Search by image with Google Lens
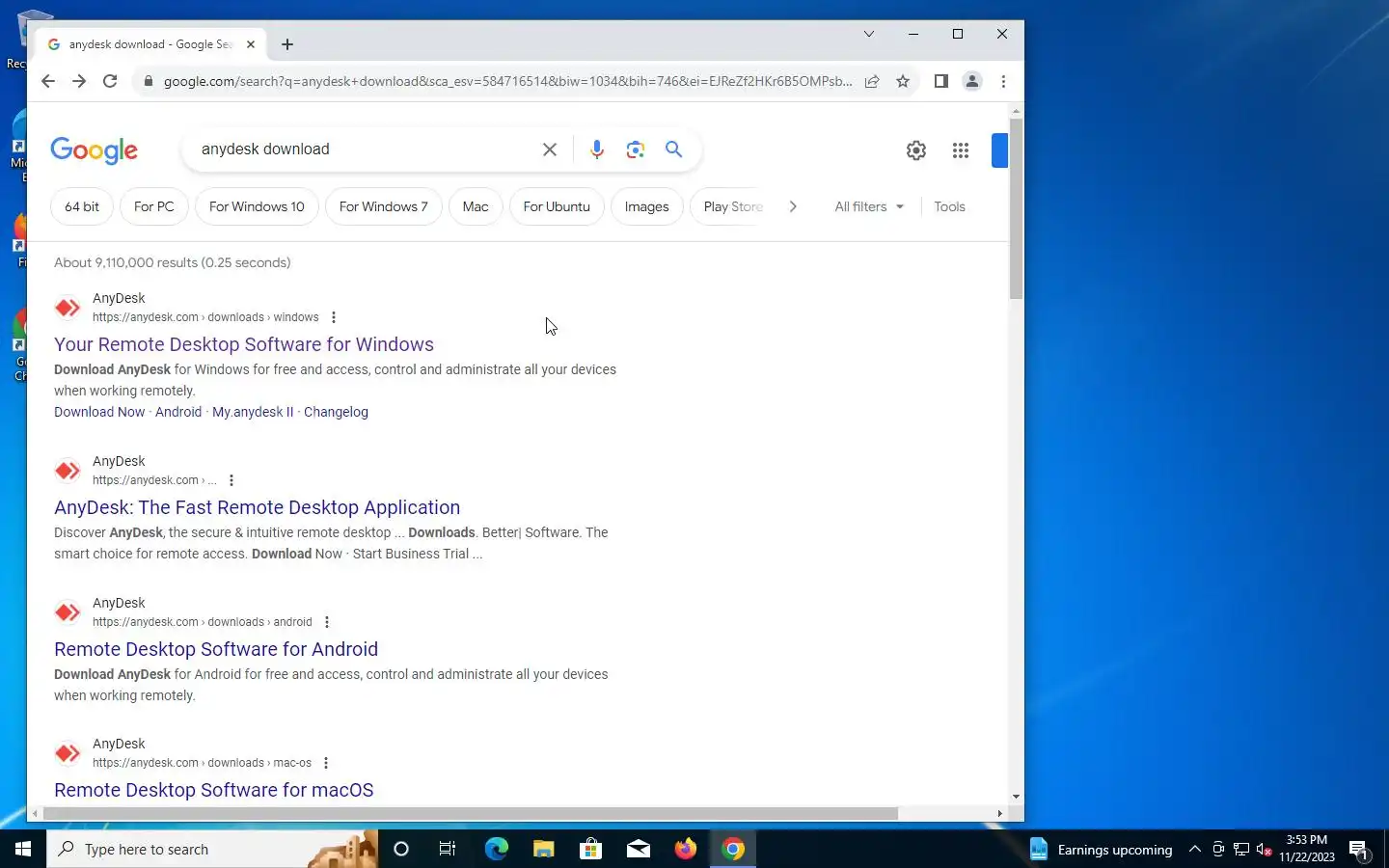The width and height of the screenshot is (1389, 868). click(635, 149)
